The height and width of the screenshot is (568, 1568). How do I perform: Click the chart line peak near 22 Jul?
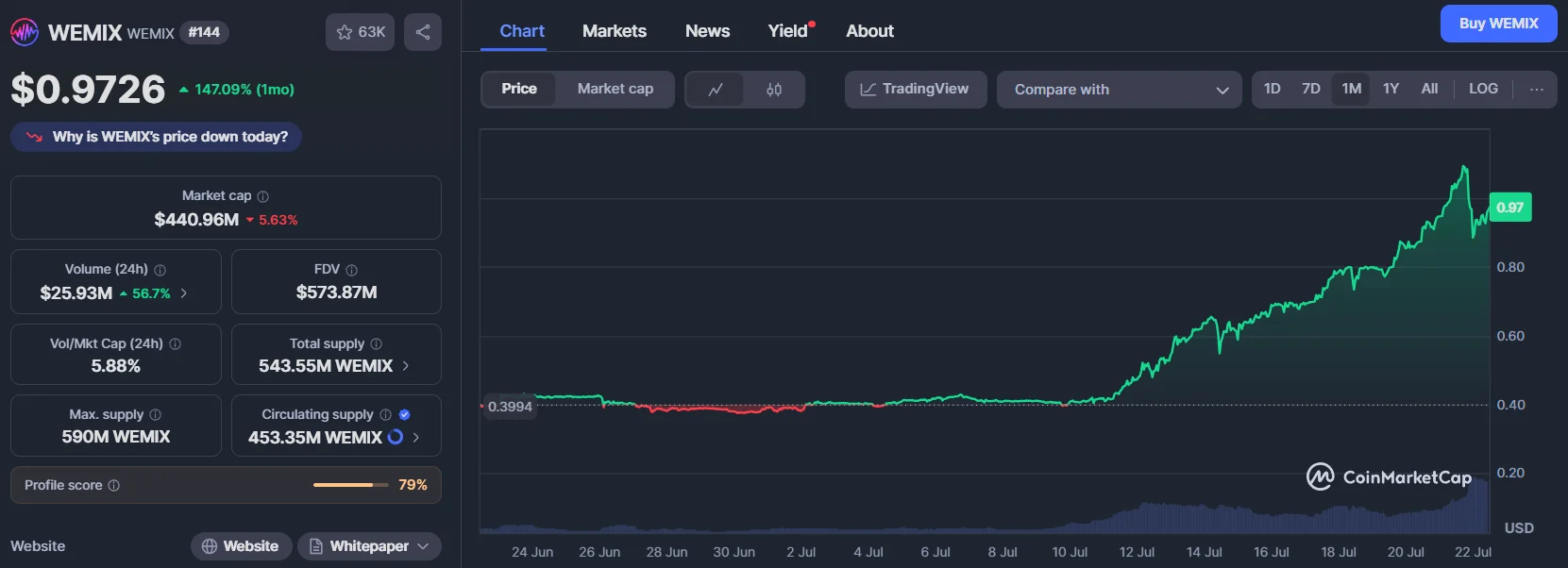click(x=1464, y=168)
